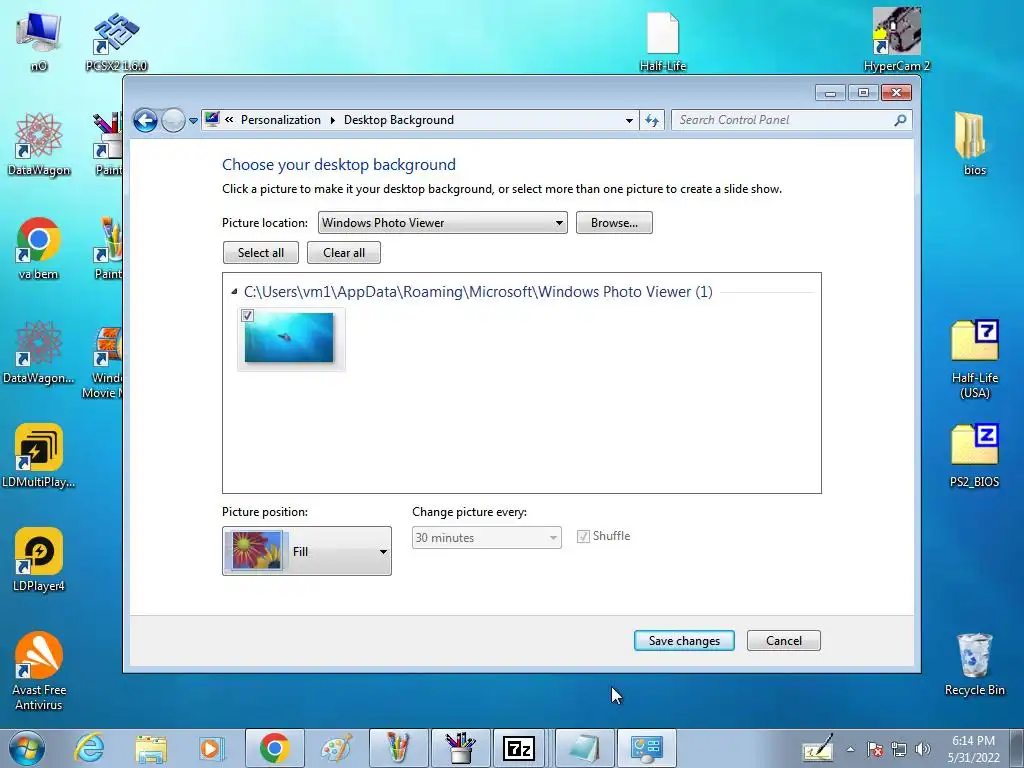The width and height of the screenshot is (1024, 768).
Task: Click the Browse... button
Action: (614, 223)
